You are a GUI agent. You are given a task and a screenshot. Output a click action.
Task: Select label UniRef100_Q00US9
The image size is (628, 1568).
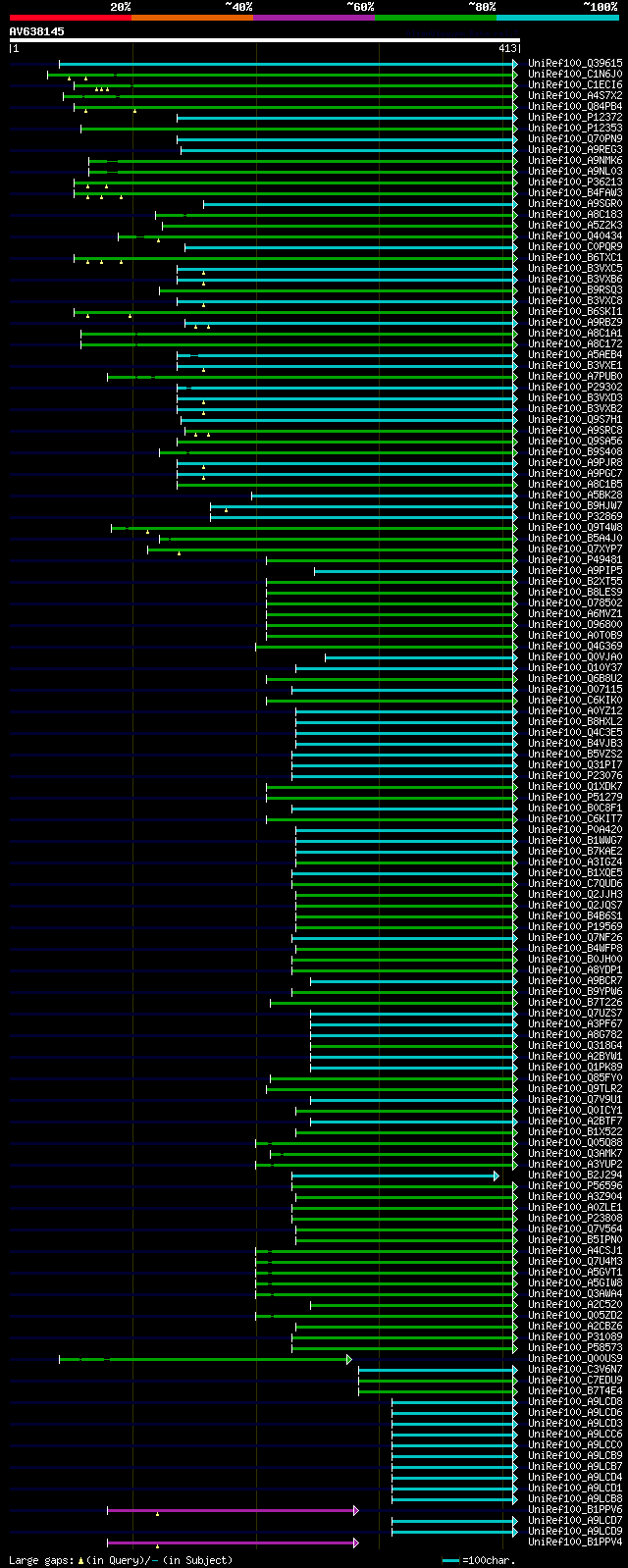(575, 1358)
